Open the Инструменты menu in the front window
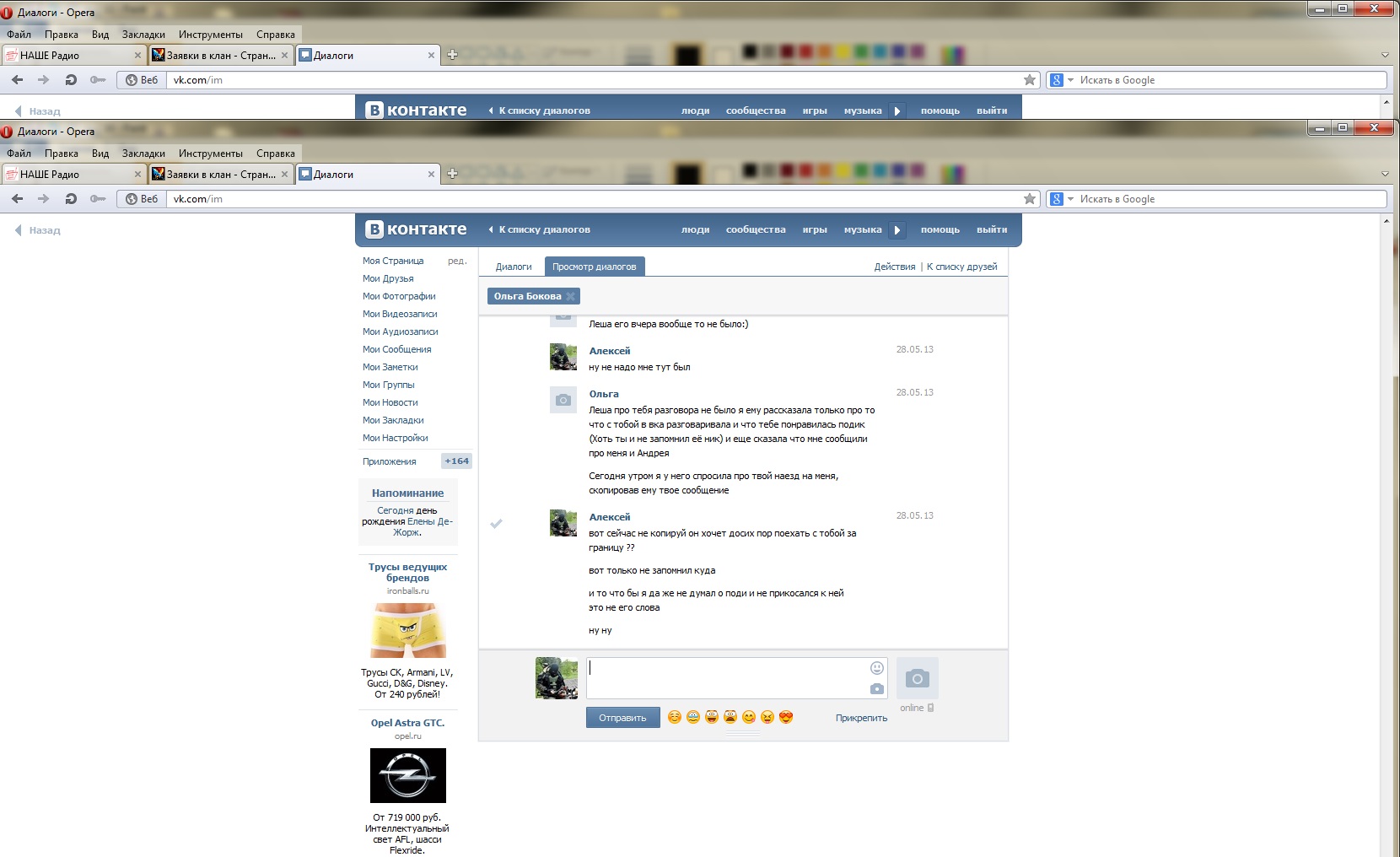This screenshot has height=857, width=1400. coord(211,154)
